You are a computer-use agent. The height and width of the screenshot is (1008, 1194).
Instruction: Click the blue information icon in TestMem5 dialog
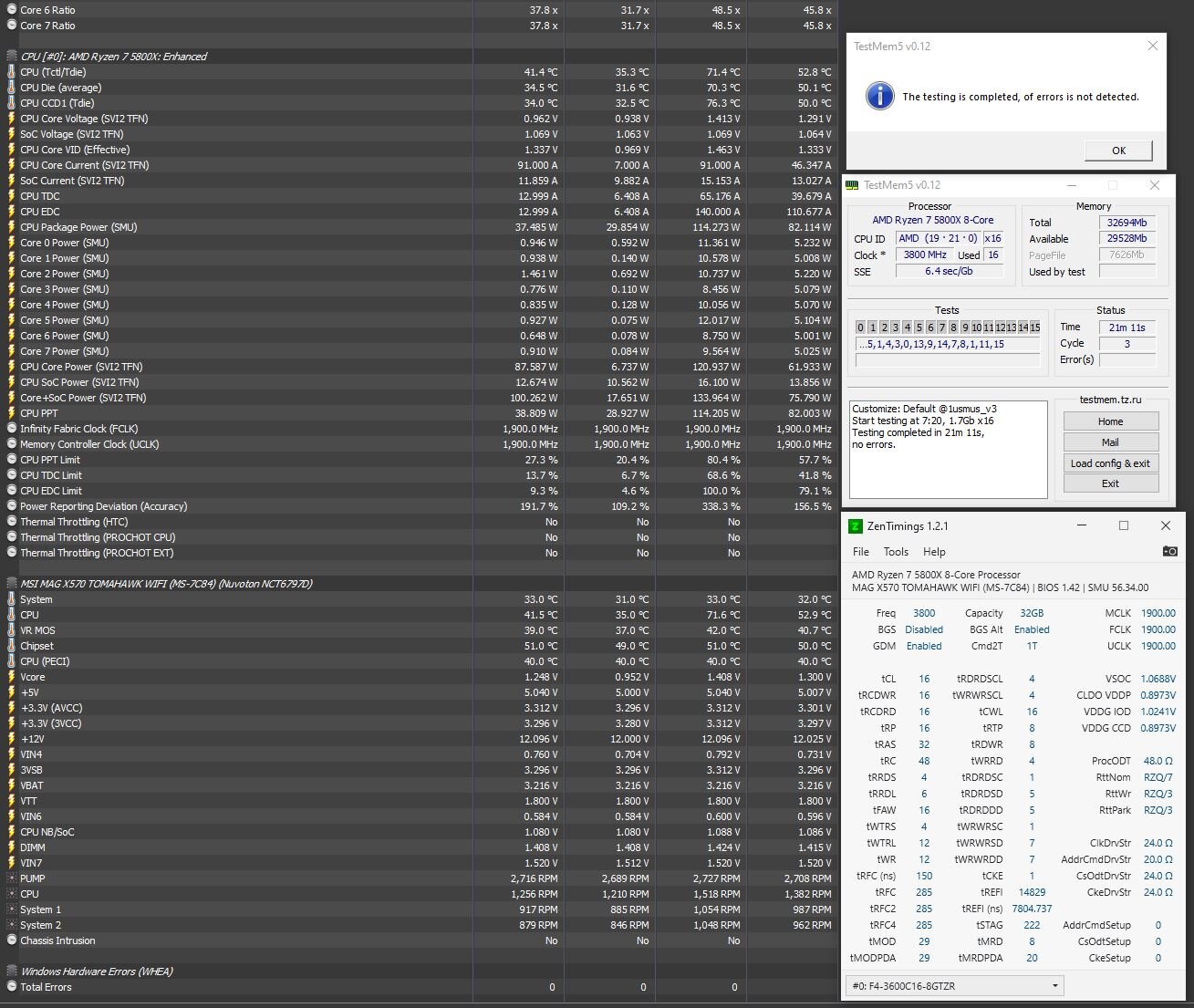tap(879, 96)
